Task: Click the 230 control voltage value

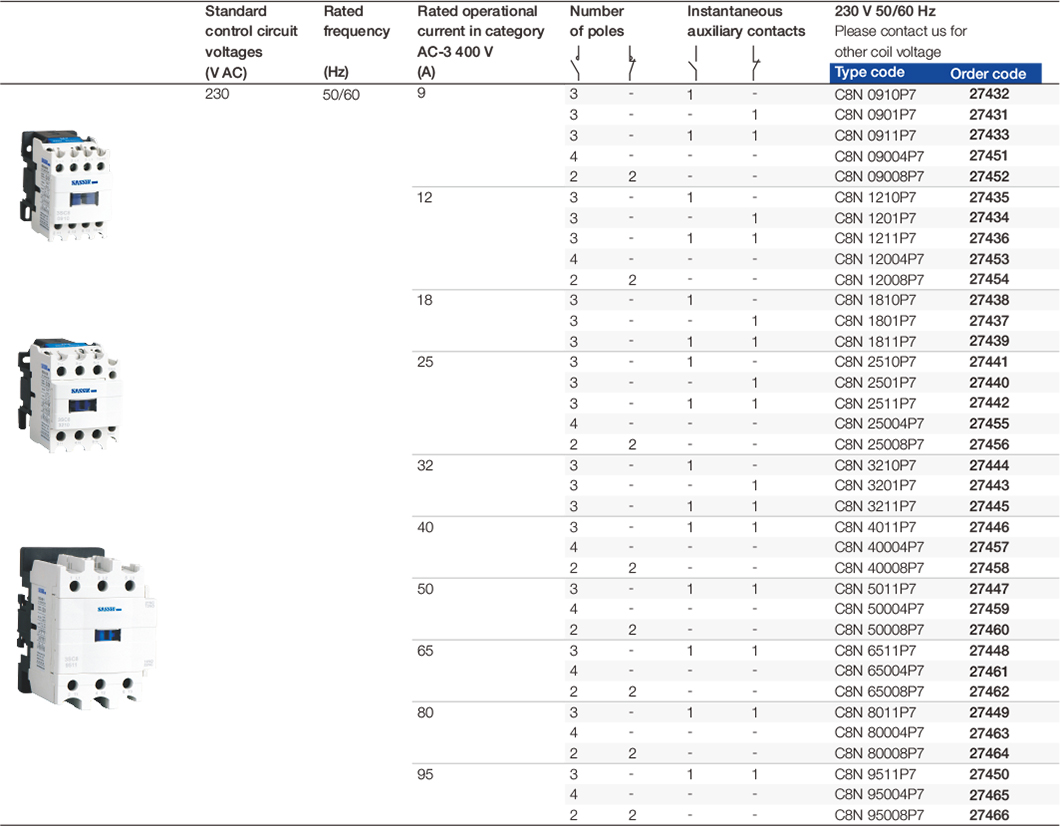Action: coord(217,94)
